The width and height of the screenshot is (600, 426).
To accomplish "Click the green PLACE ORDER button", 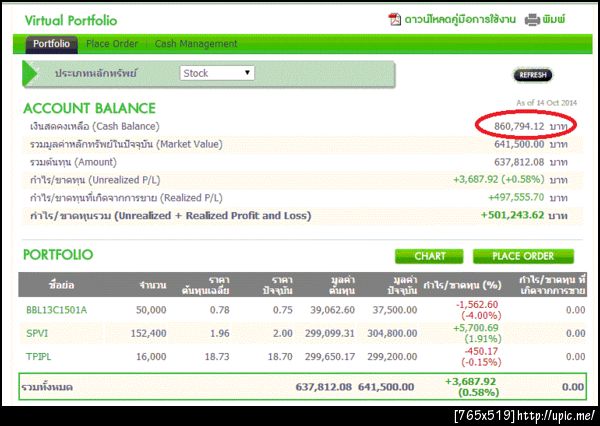I will pos(523,256).
